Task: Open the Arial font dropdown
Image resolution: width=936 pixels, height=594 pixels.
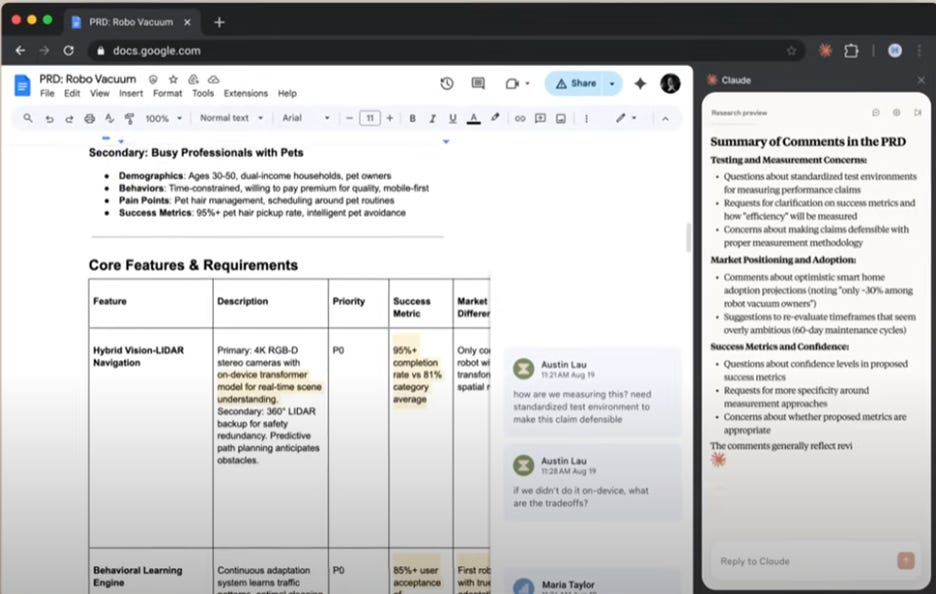Action: 305,118
